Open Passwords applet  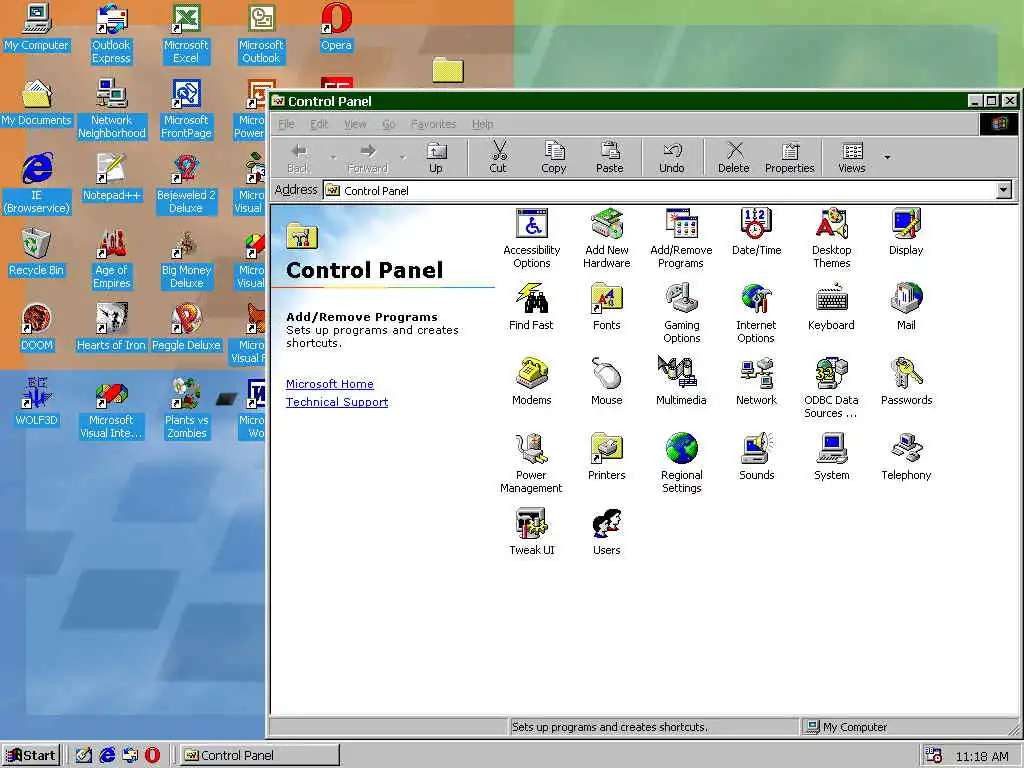[906, 382]
